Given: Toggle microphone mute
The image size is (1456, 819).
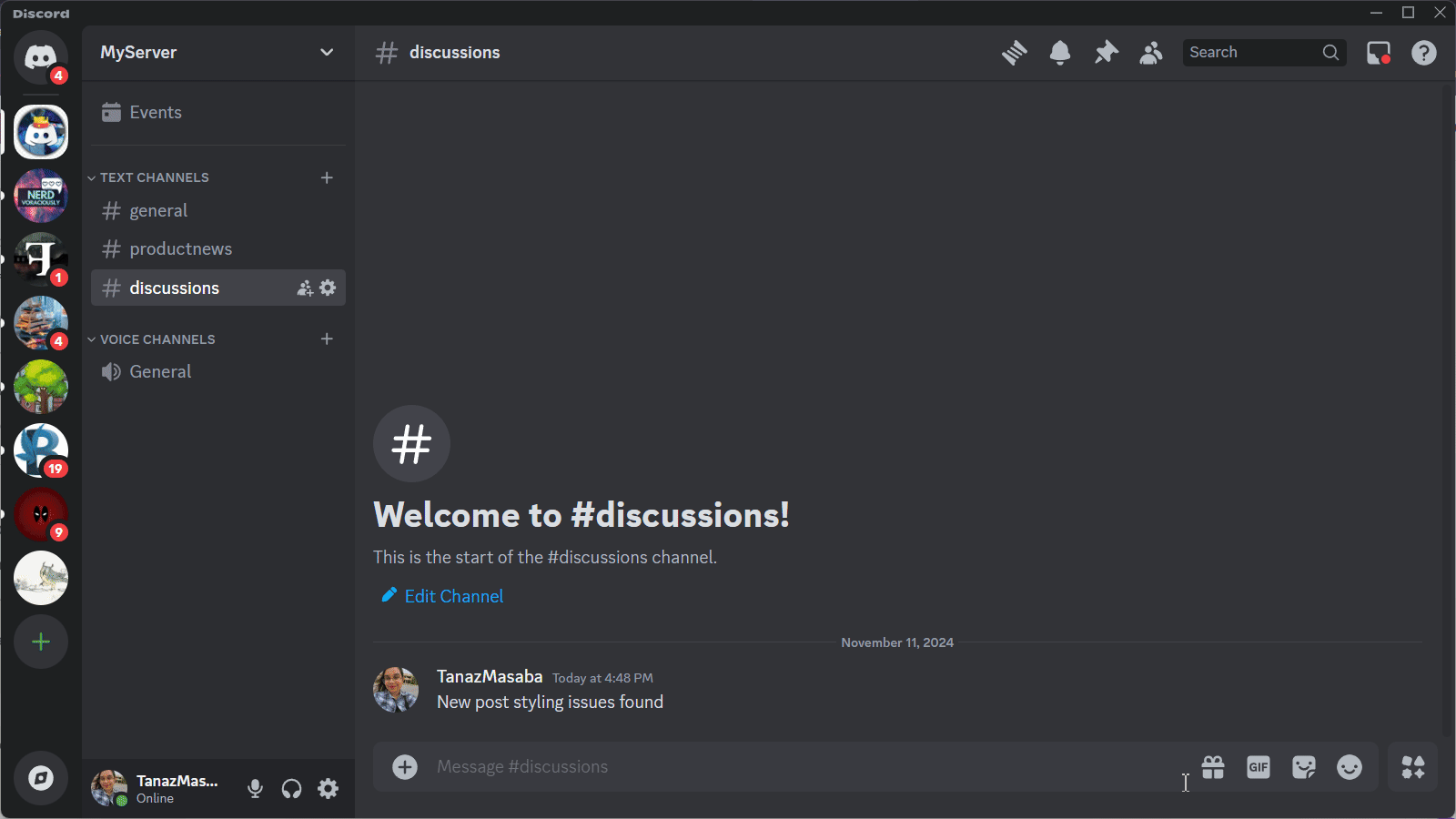Looking at the screenshot, I should point(256,789).
